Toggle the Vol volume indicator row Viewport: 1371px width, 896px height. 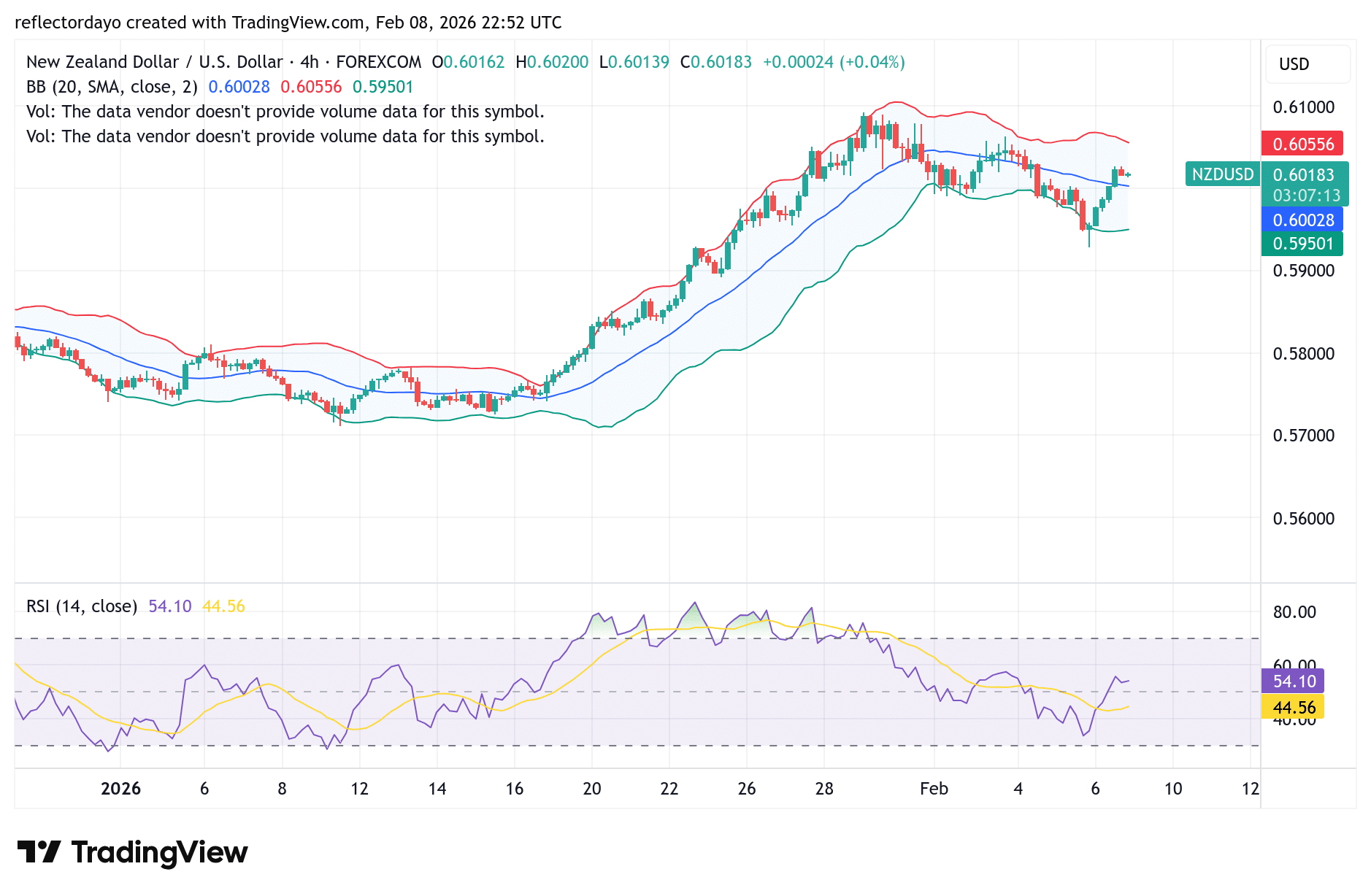(285, 112)
